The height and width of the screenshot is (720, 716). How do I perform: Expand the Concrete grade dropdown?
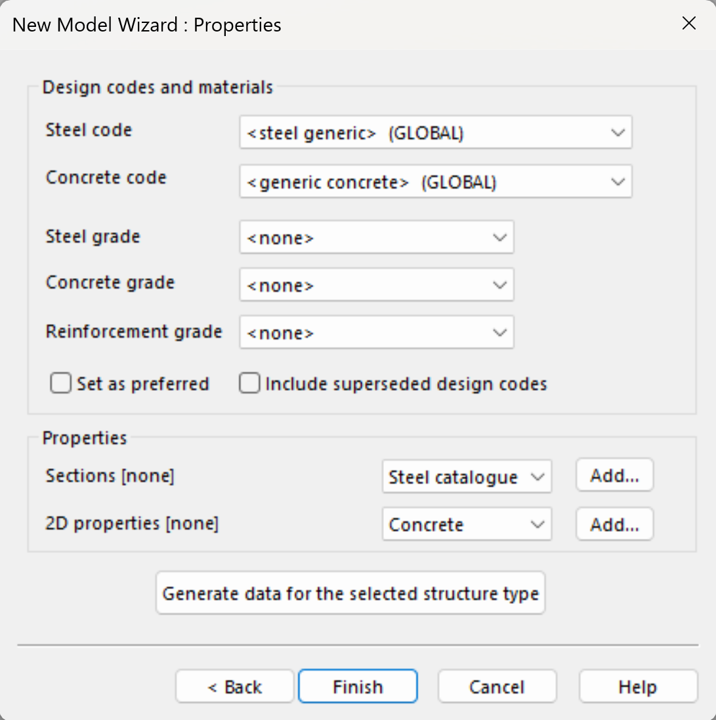click(376, 285)
